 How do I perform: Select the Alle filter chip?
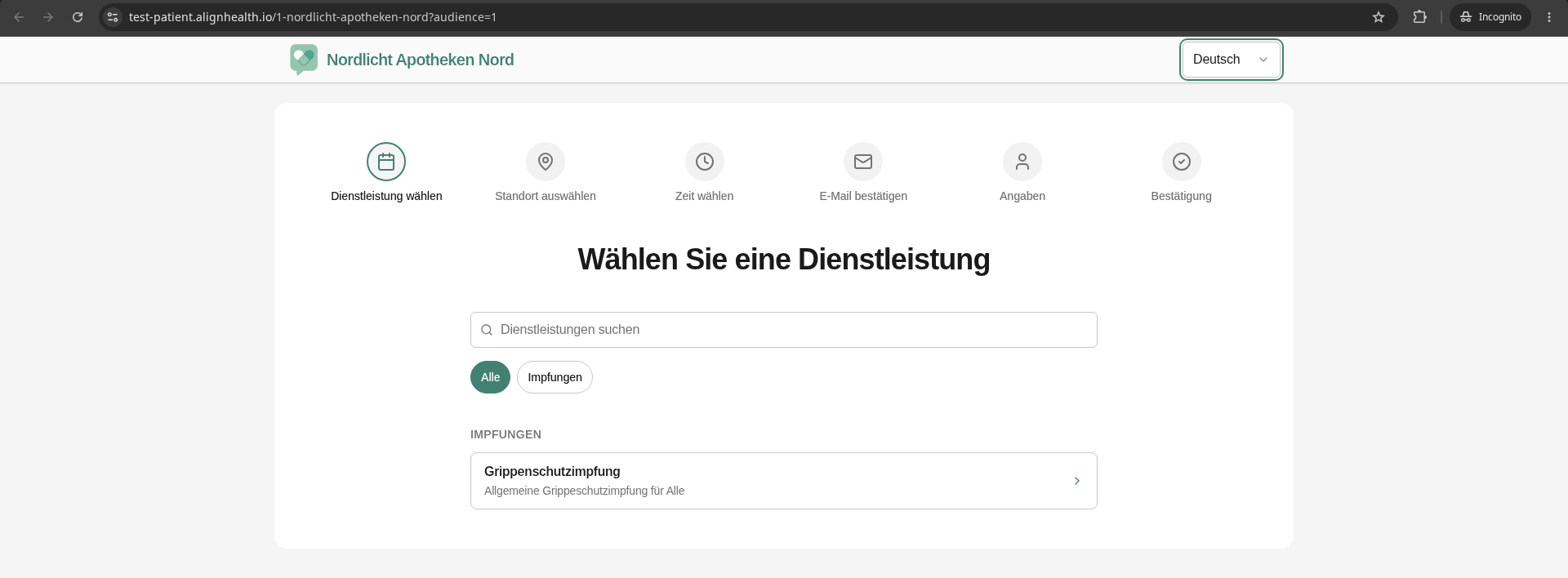coord(490,377)
